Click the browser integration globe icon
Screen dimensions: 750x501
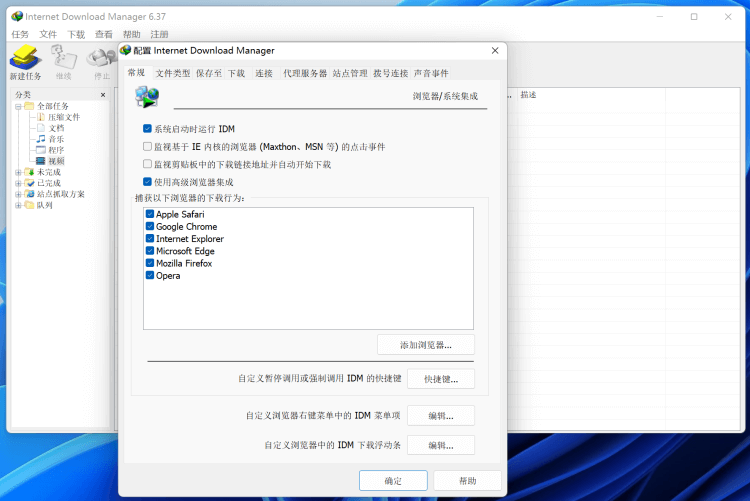click(x=147, y=97)
